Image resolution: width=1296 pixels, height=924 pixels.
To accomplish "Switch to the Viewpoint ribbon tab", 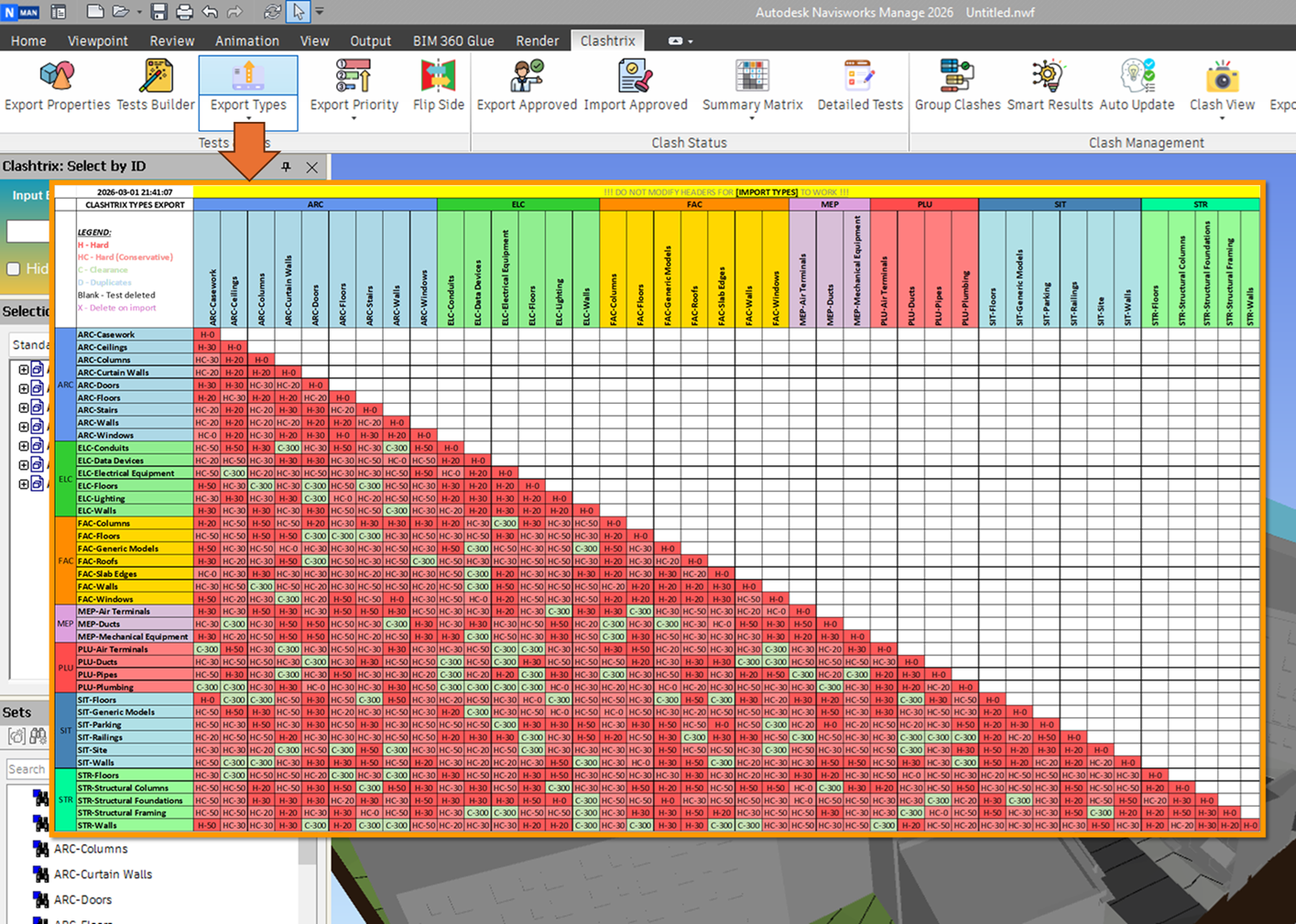I will (x=97, y=41).
